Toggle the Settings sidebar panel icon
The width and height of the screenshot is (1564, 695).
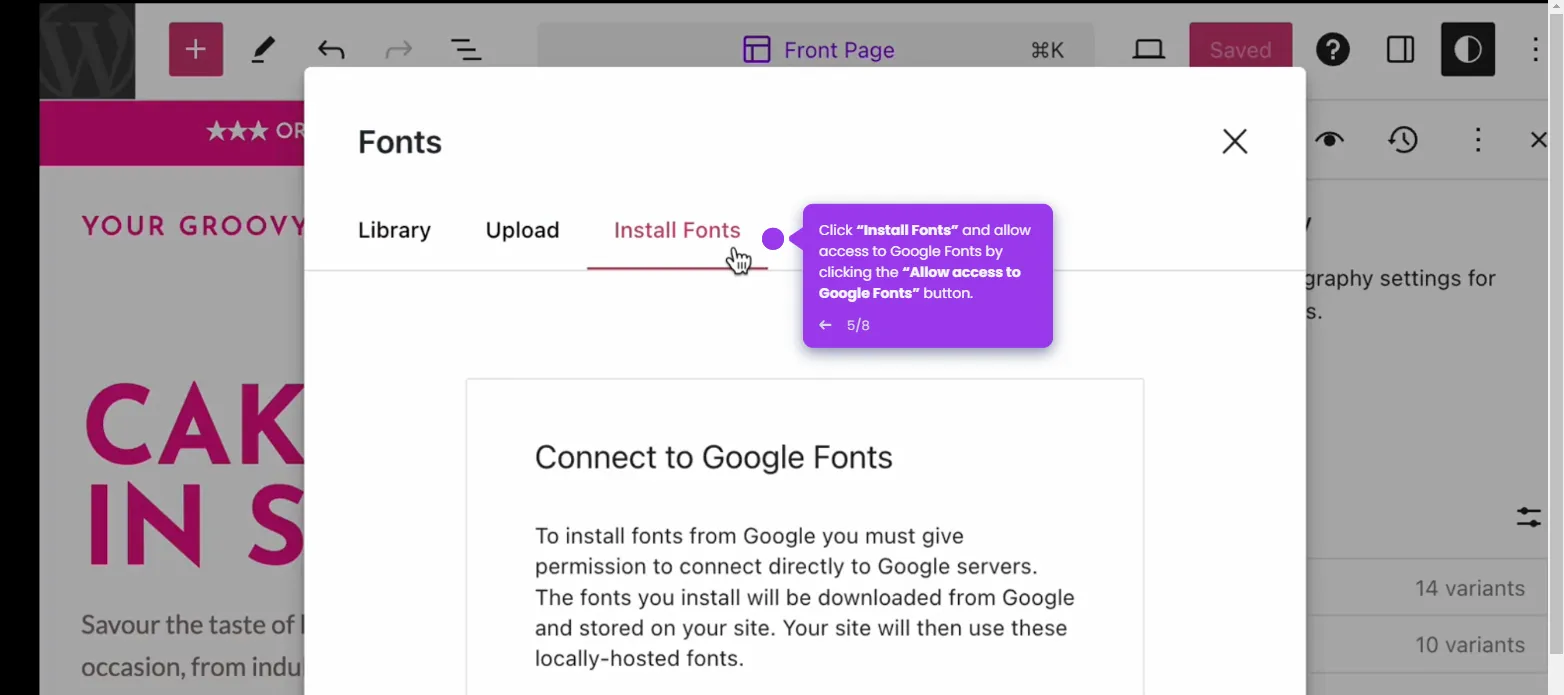[1400, 50]
